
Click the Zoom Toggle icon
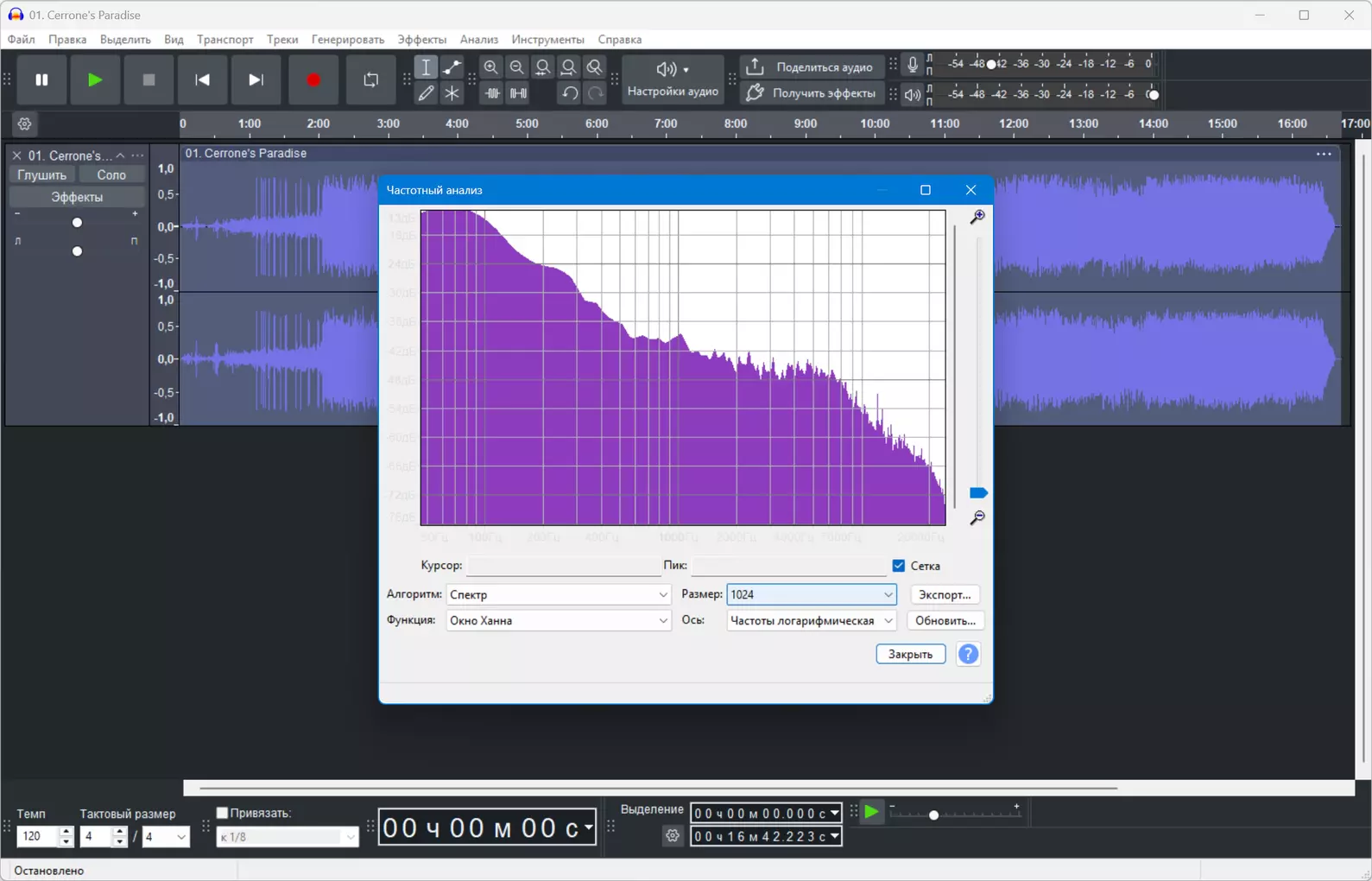click(x=594, y=67)
